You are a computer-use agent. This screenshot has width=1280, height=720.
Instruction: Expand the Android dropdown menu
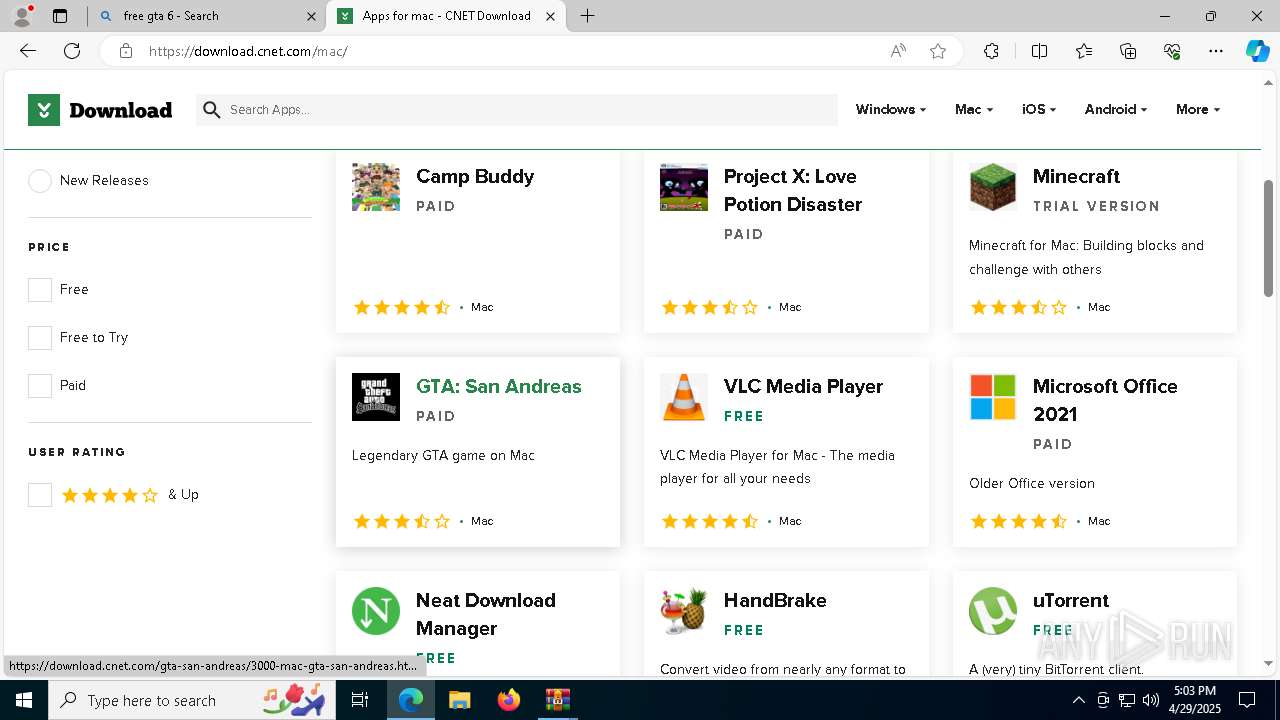(1116, 110)
